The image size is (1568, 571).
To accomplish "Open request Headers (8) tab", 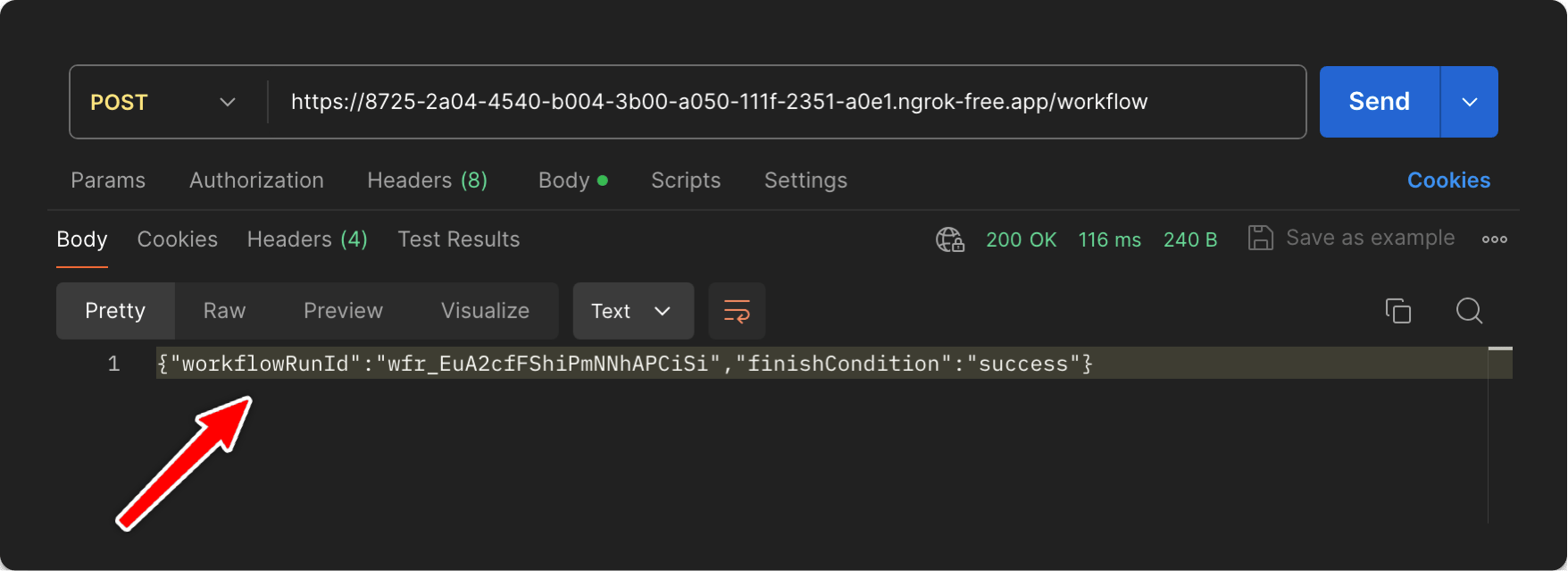I will click(x=428, y=181).
